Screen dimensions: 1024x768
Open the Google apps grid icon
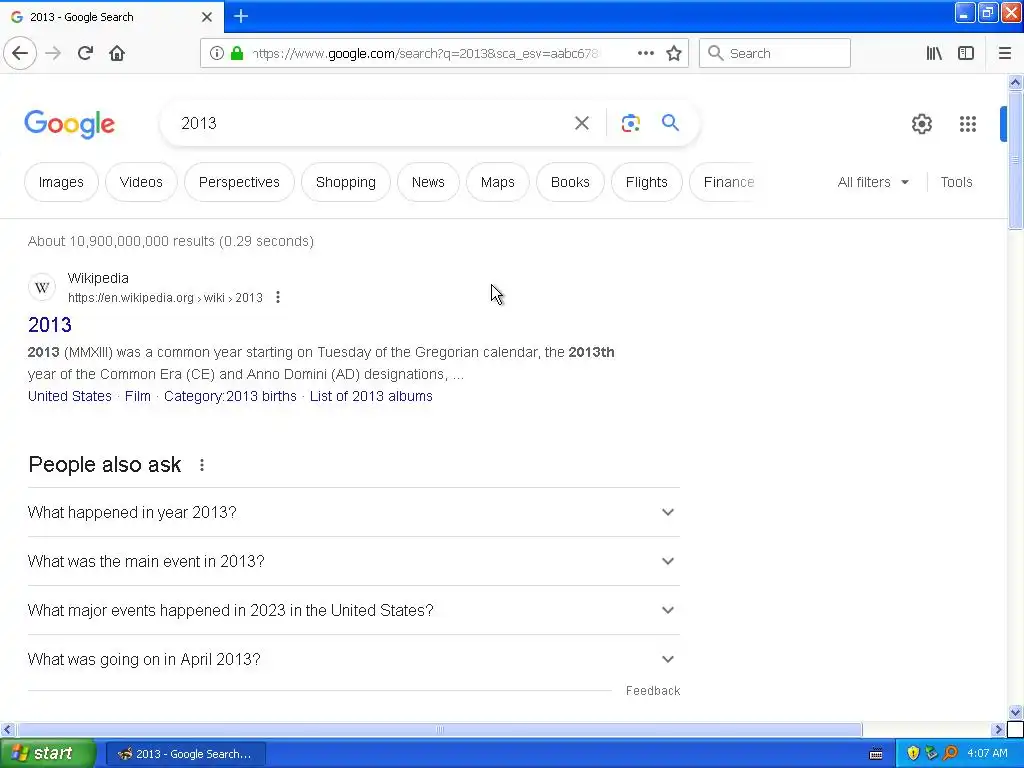tap(968, 123)
